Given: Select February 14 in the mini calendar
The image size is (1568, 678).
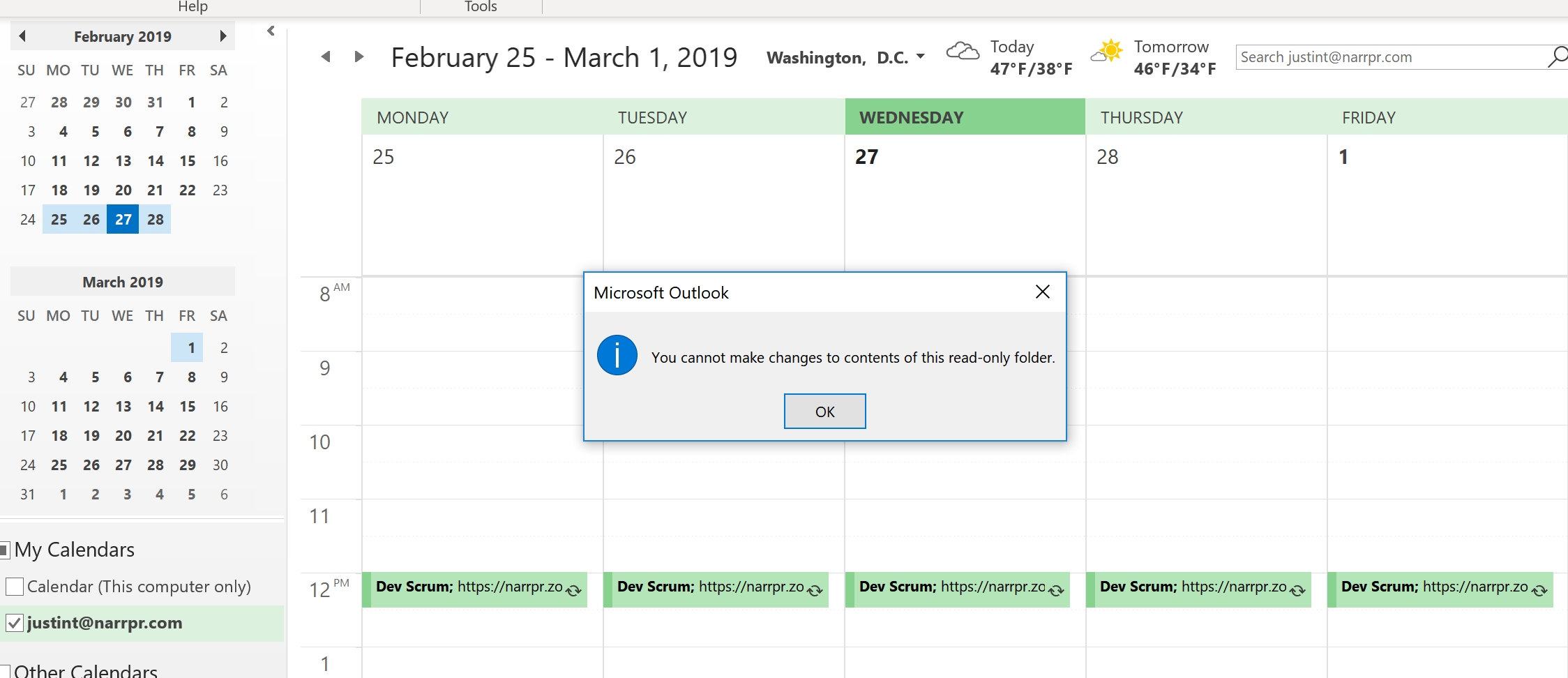Looking at the screenshot, I should point(156,160).
